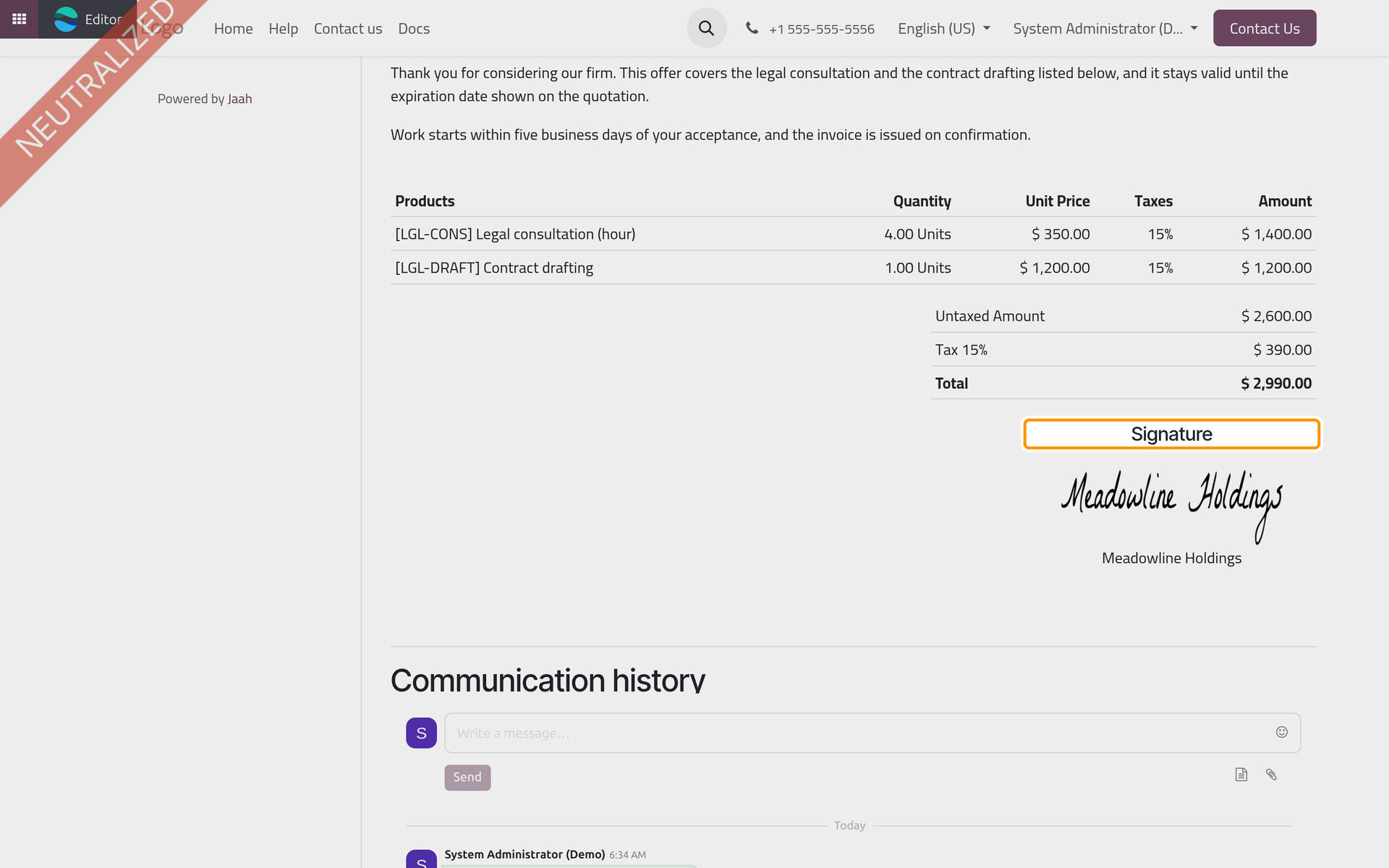This screenshot has width=1389, height=868.
Task: Click the purple Contact Us button
Action: 1265,28
